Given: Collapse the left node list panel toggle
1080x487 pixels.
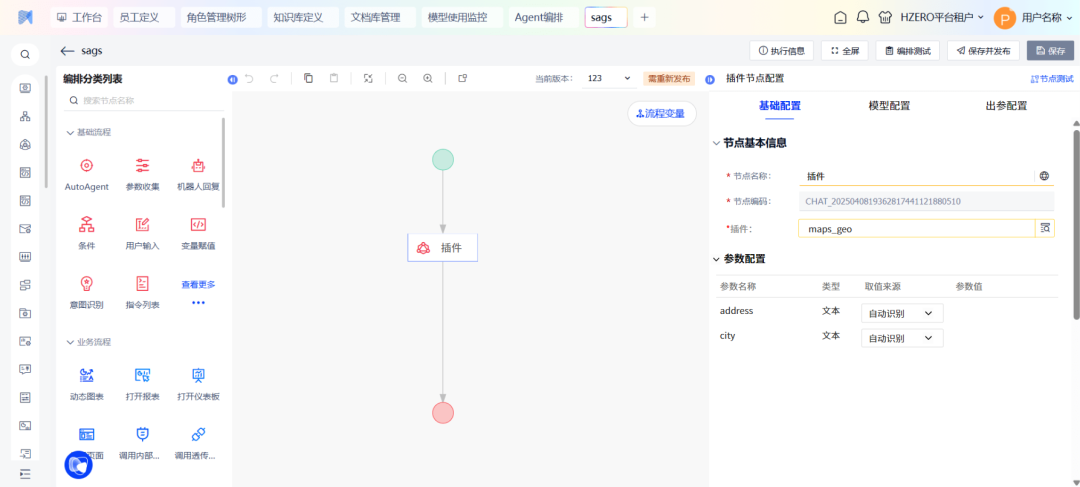Looking at the screenshot, I should [x=232, y=79].
